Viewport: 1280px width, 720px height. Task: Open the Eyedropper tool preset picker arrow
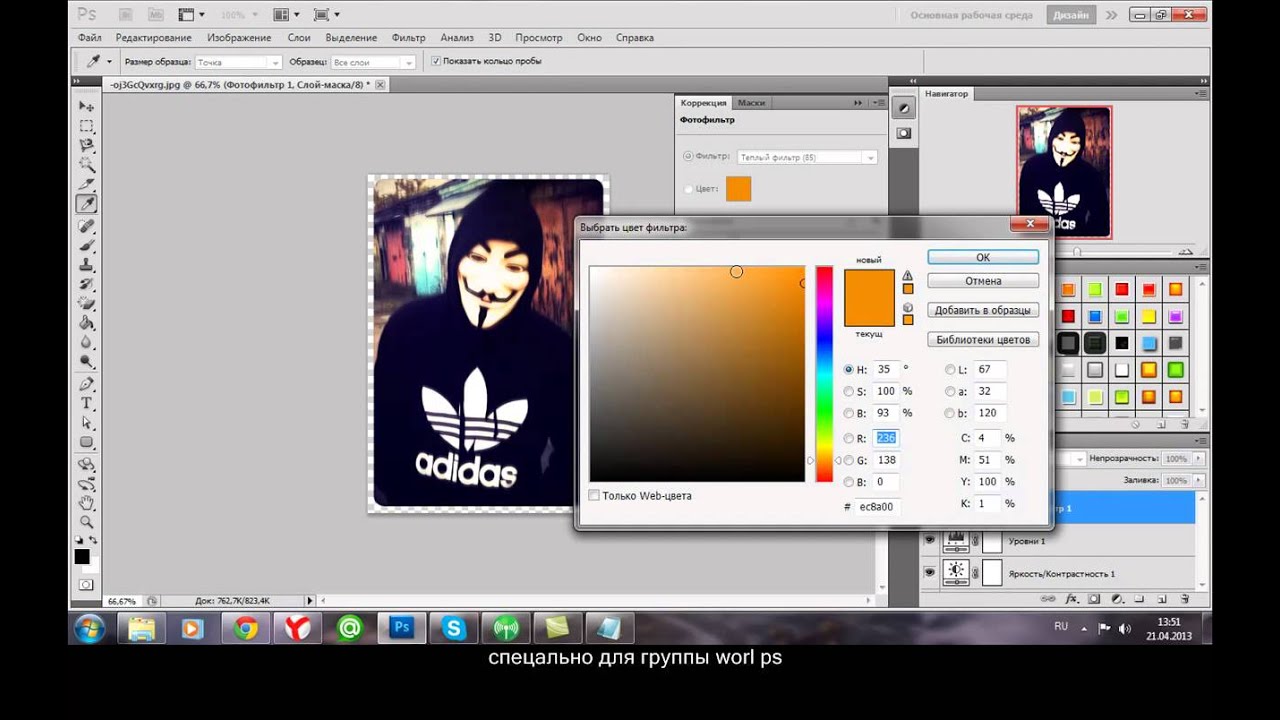(x=109, y=62)
